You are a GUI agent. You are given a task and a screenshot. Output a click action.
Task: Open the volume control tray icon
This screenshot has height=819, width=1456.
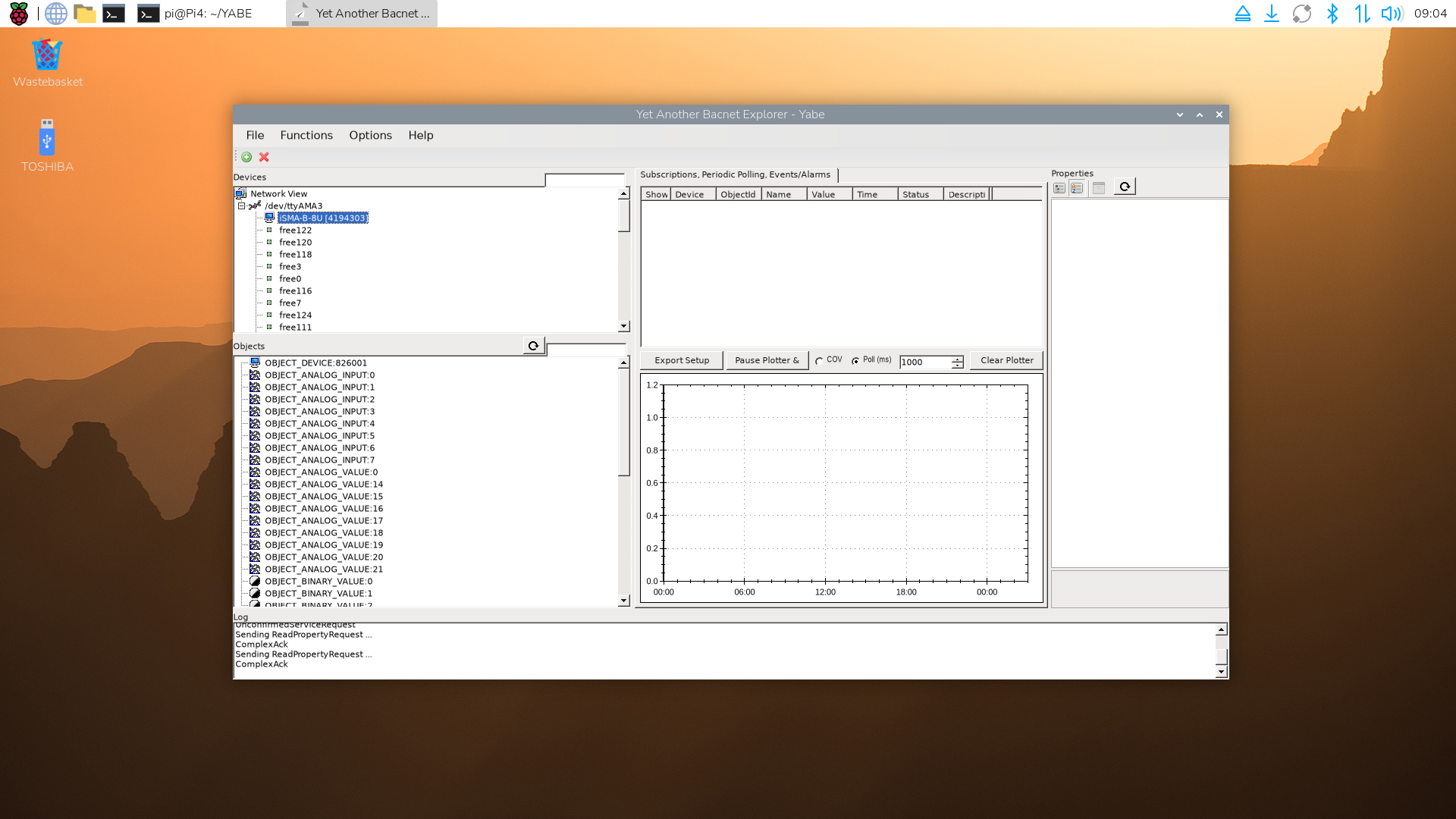(1392, 14)
